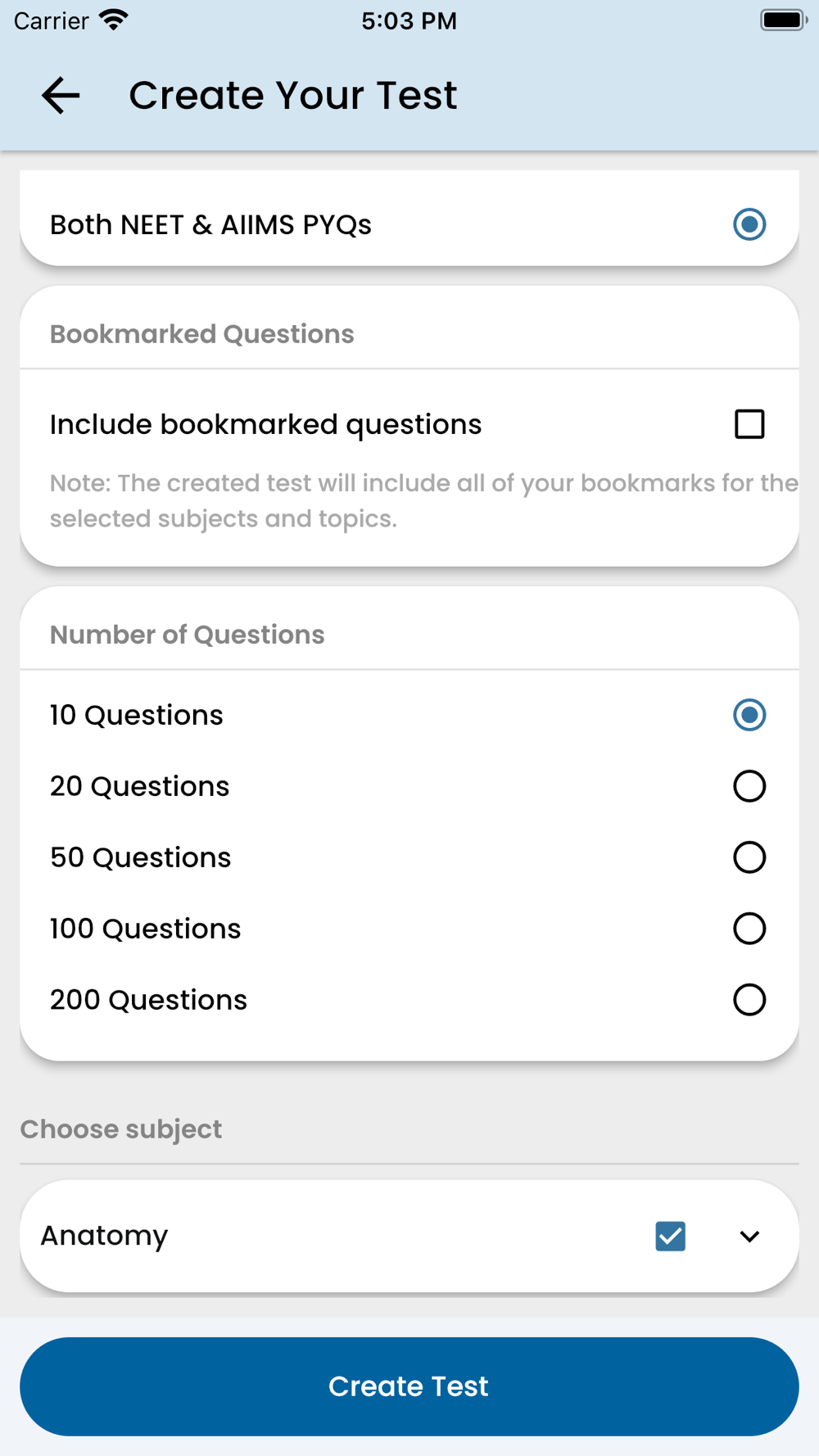Image resolution: width=819 pixels, height=1456 pixels.
Task: Tap the back arrow icon
Action: tap(61, 95)
